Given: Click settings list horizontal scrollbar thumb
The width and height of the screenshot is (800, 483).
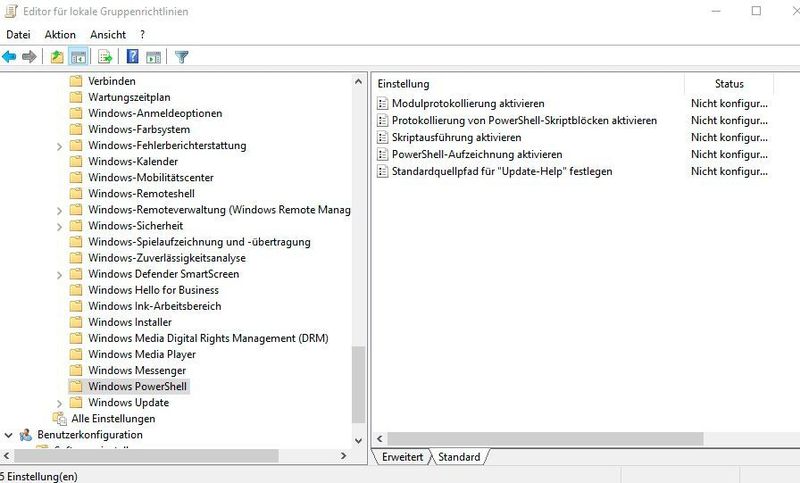Looking at the screenshot, I should click(x=545, y=439).
